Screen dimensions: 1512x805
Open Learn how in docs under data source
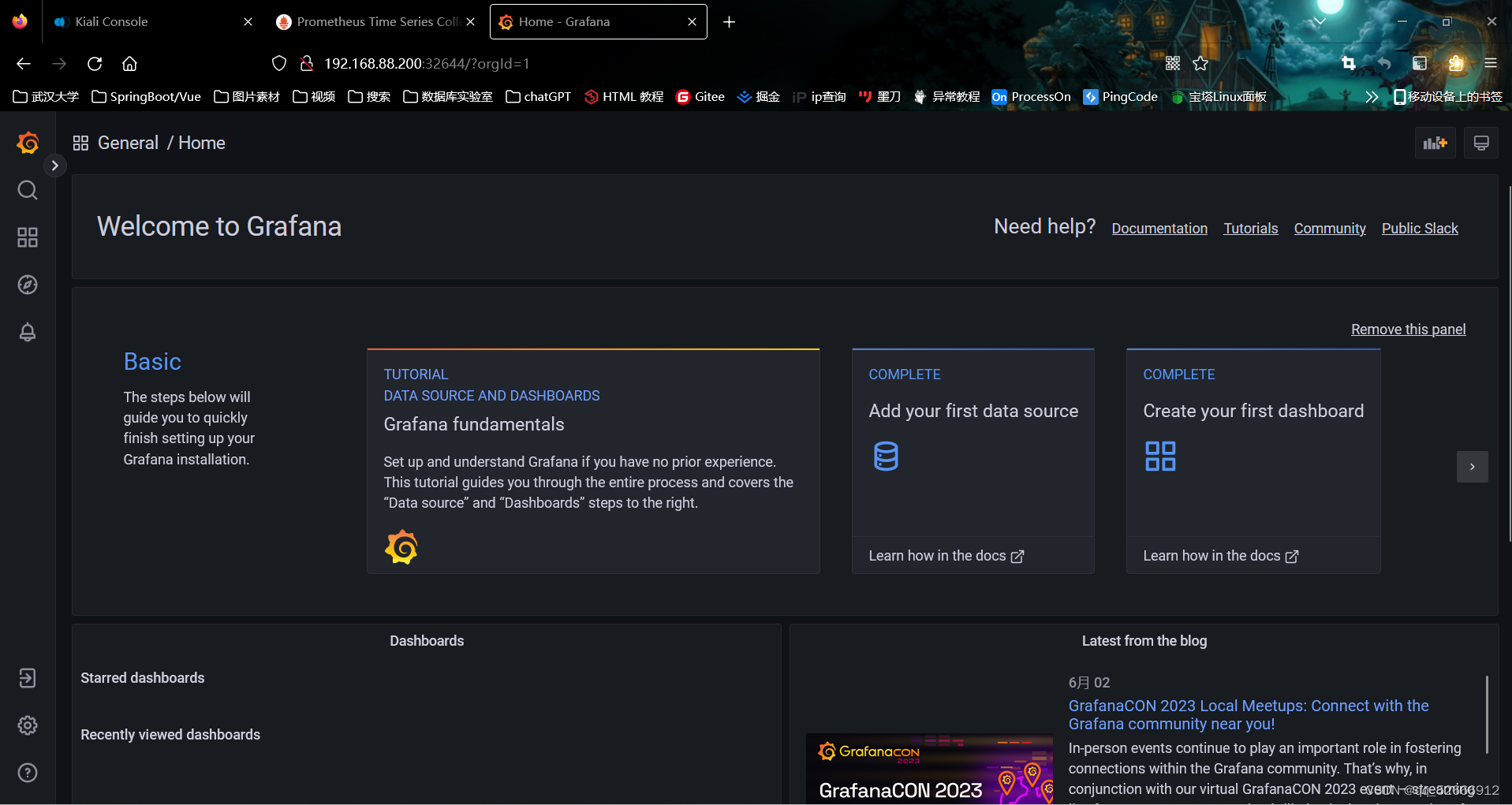tap(946, 556)
